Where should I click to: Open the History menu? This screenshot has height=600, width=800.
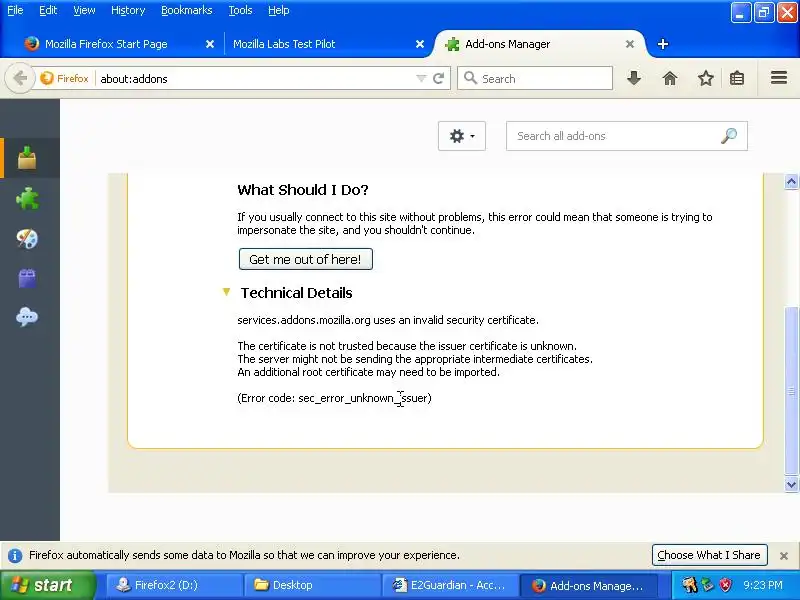coord(128,10)
